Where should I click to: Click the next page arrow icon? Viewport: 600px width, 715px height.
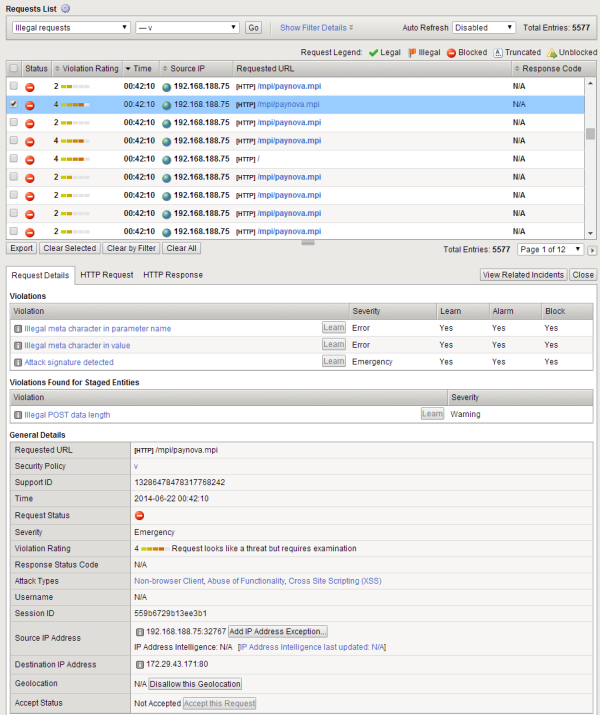[591, 249]
